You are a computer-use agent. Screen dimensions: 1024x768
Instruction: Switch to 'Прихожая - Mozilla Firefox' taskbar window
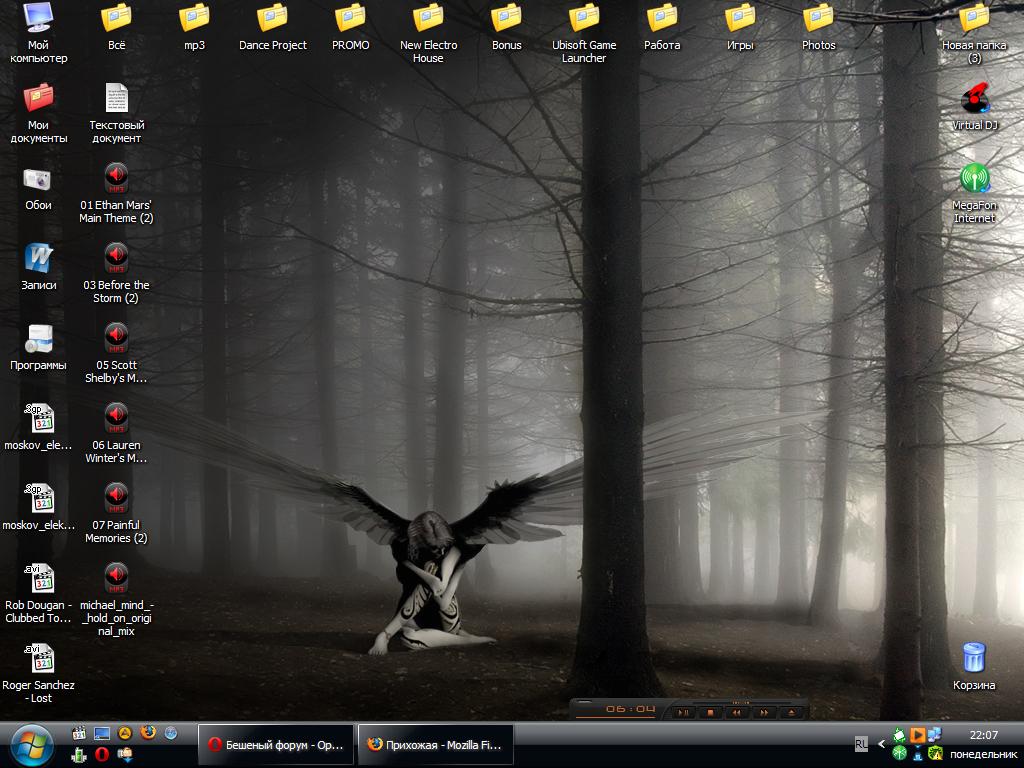(x=435, y=744)
